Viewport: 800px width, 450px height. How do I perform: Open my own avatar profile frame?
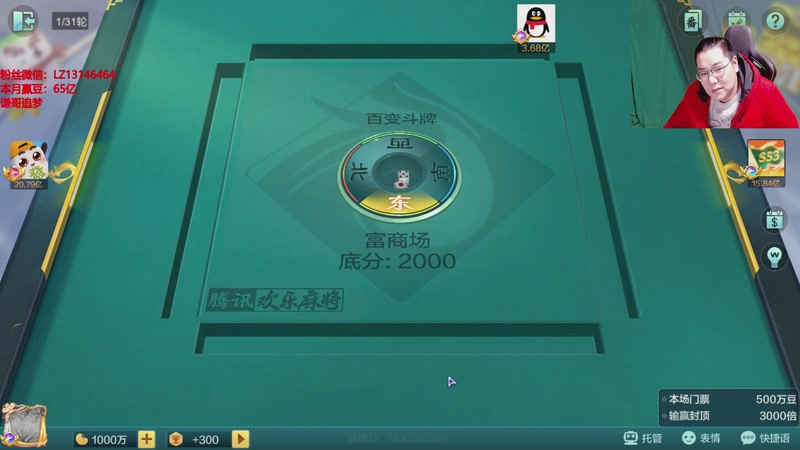click(23, 424)
